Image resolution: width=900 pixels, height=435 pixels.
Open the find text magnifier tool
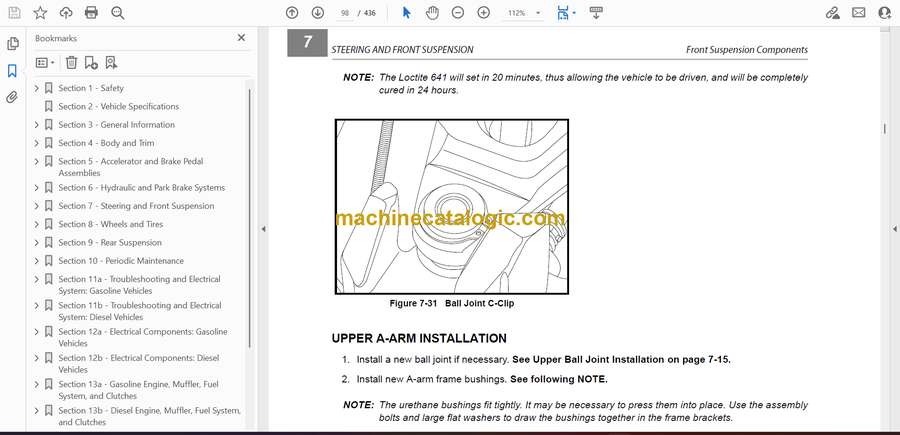tap(118, 13)
